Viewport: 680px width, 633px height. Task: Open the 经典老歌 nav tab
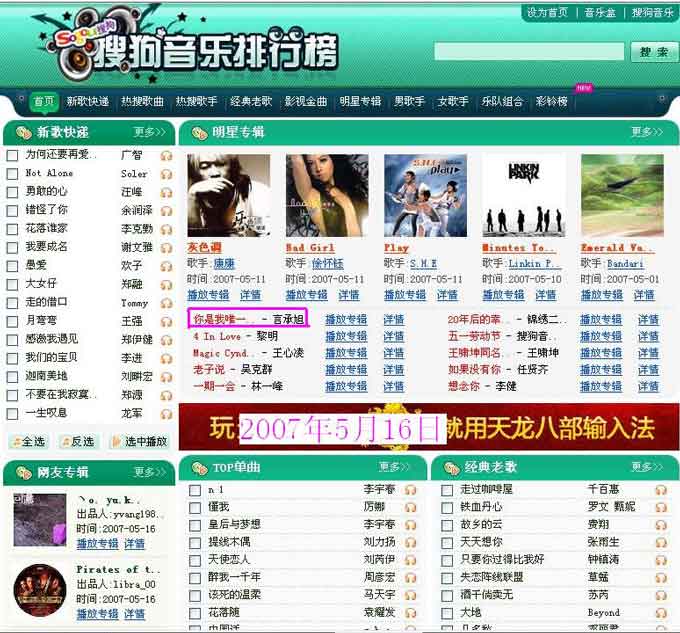[x=251, y=101]
